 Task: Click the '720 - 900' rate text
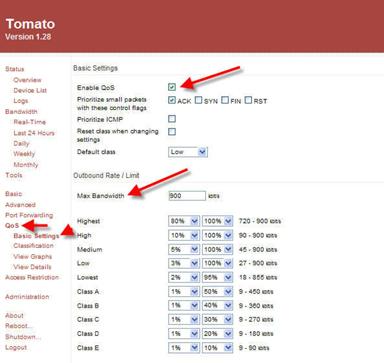(x=260, y=221)
